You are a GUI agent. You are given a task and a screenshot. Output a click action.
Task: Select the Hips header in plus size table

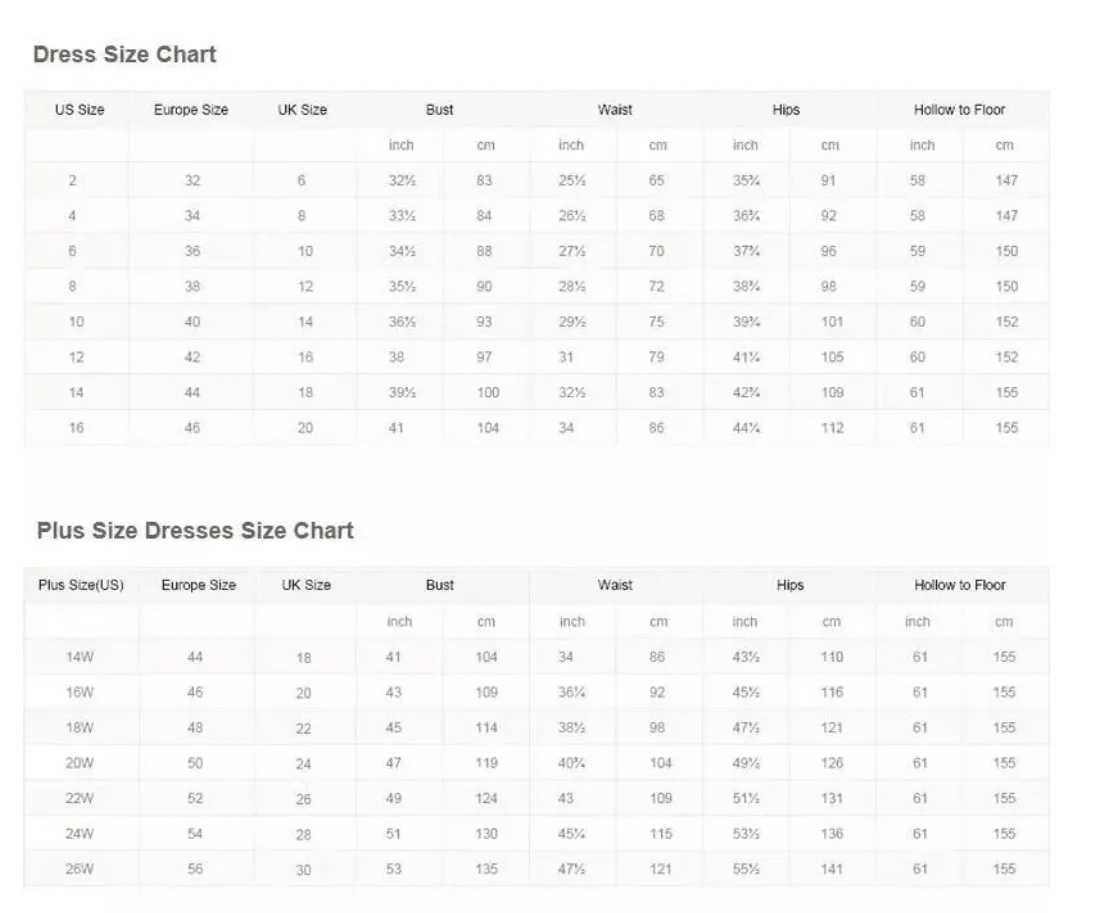[790, 585]
